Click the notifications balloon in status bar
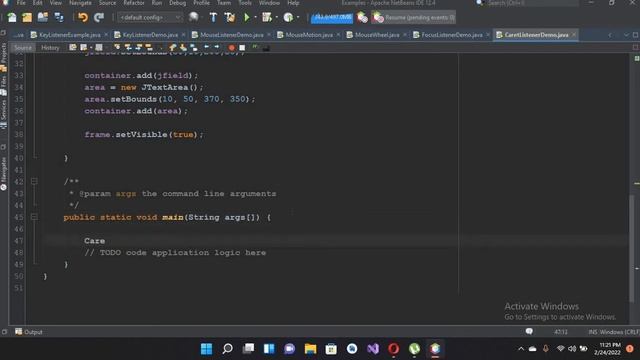Image resolution: width=640 pixels, height=360 pixels. (529, 331)
